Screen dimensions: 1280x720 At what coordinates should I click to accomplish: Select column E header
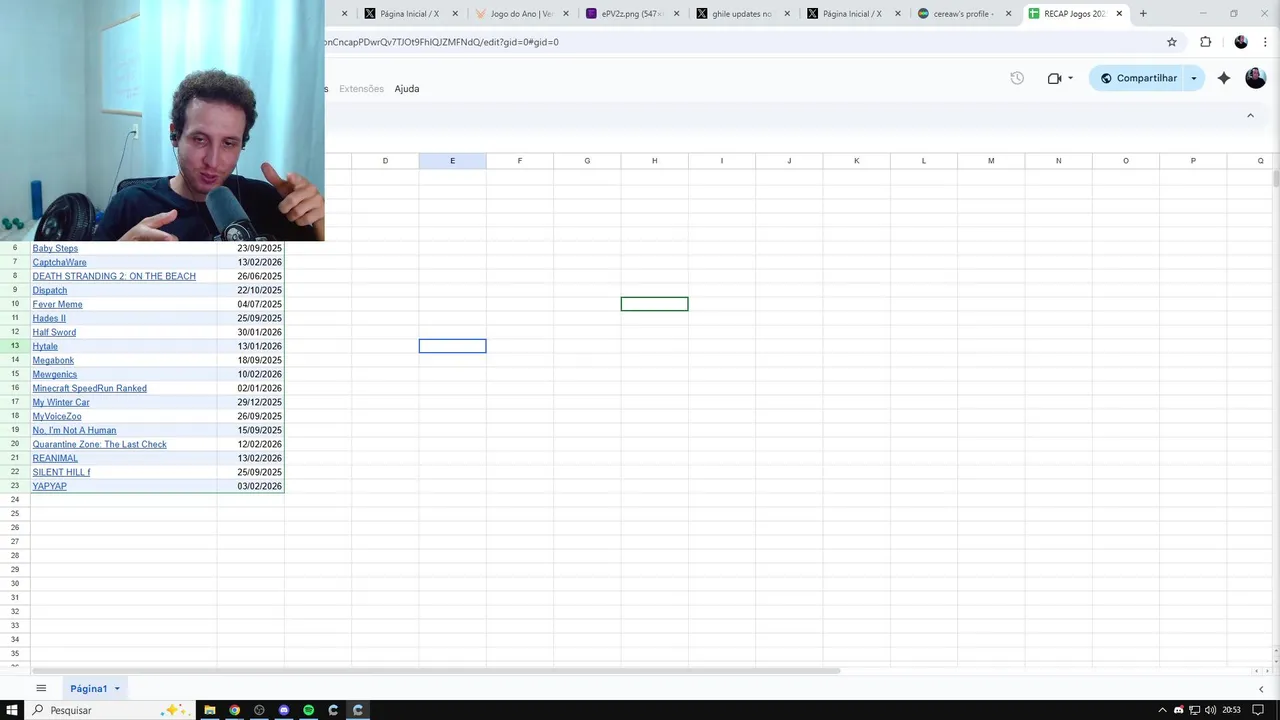point(452,161)
